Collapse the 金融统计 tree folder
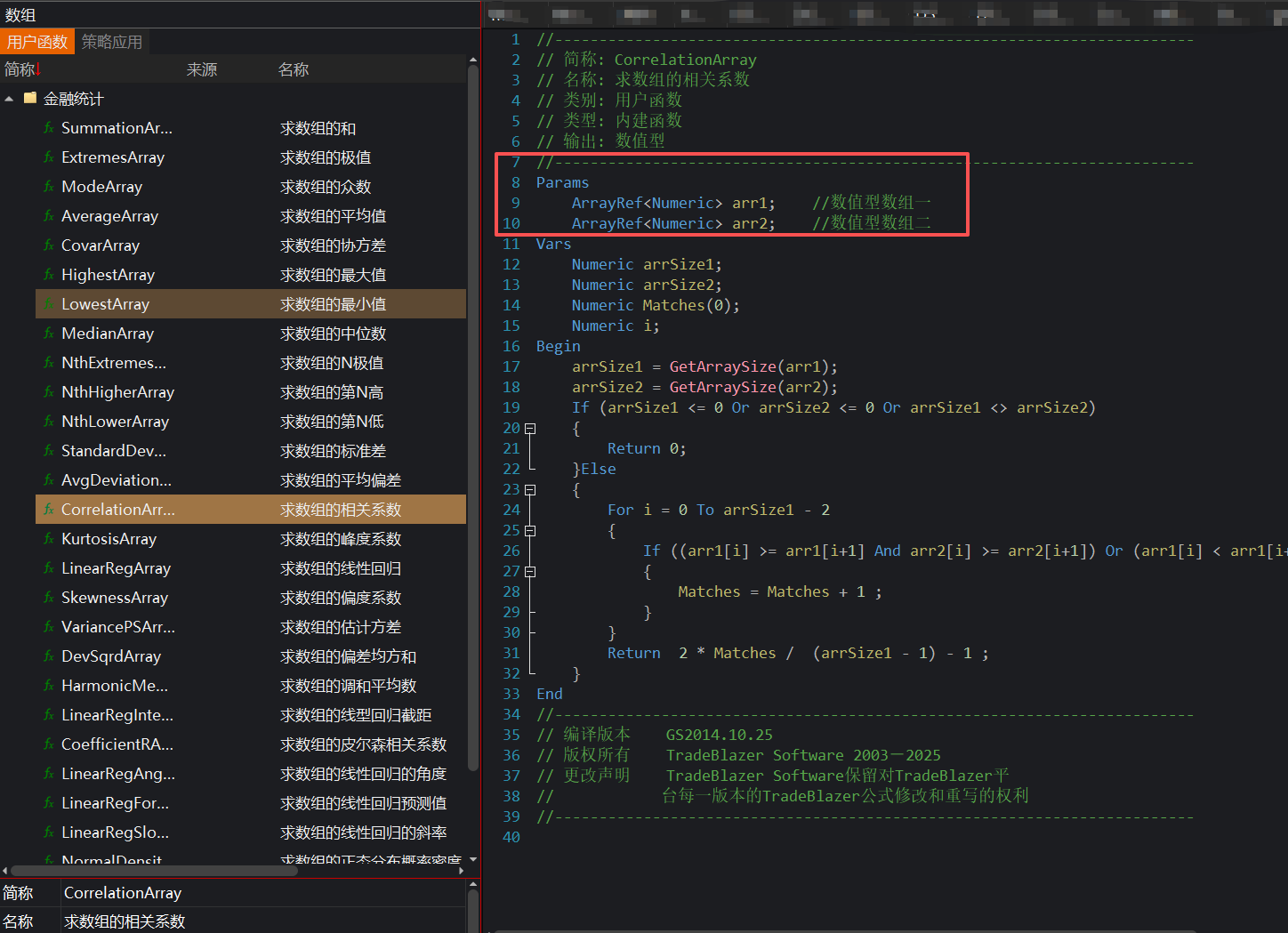Image resolution: width=1288 pixels, height=933 pixels. 9,99
